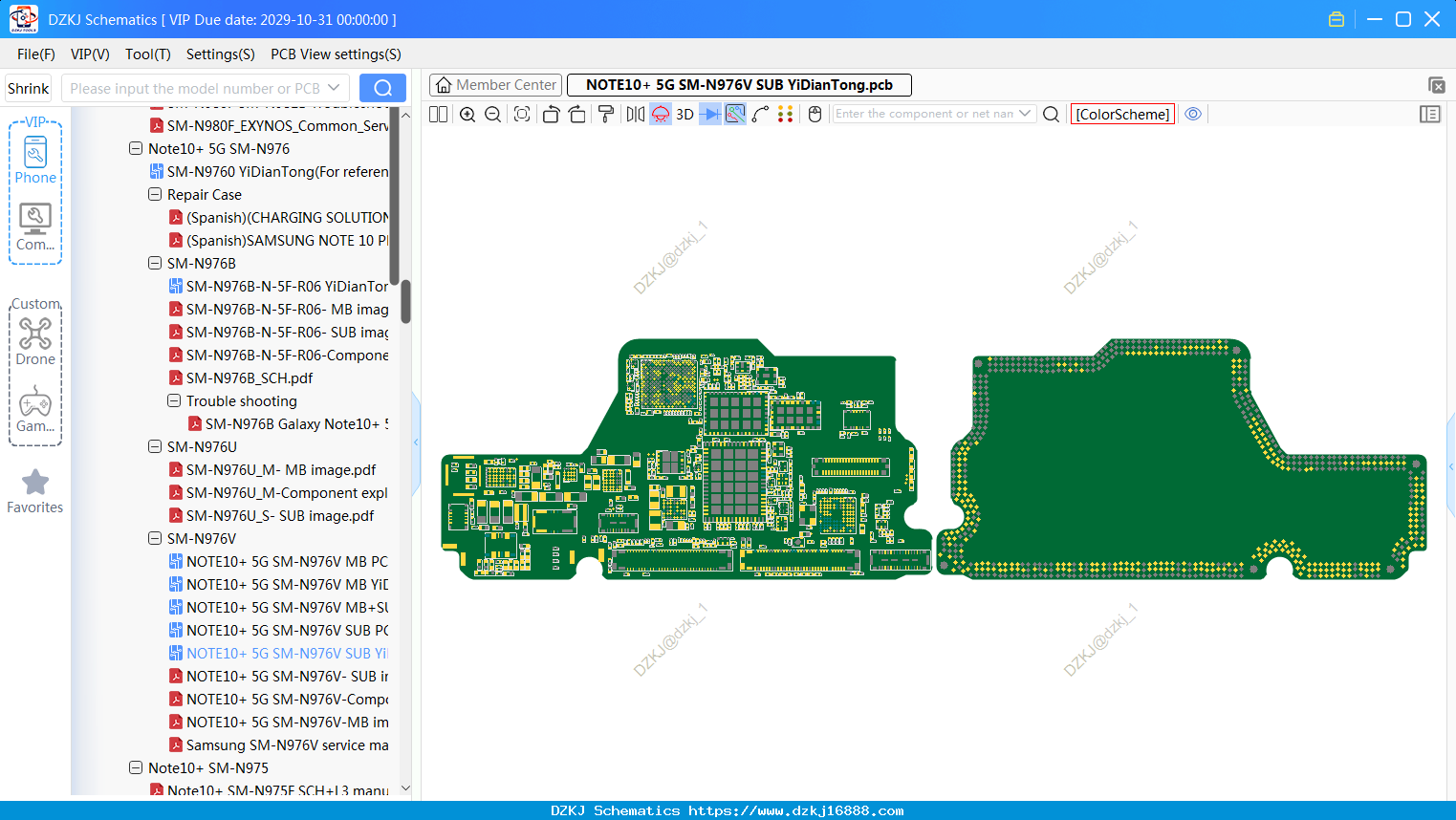Open SM-N976B-N-5F-R06 YiDianTong file
The width and height of the screenshot is (1456, 820).
point(278,287)
